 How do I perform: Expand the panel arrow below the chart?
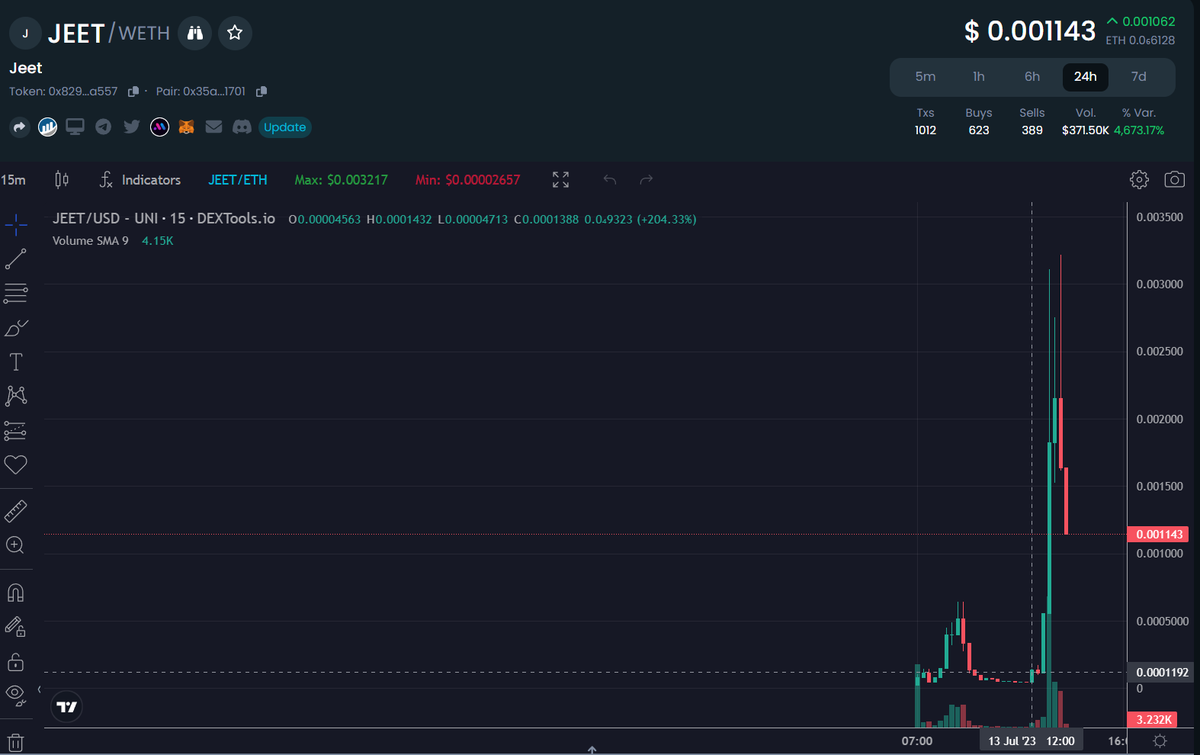click(592, 749)
